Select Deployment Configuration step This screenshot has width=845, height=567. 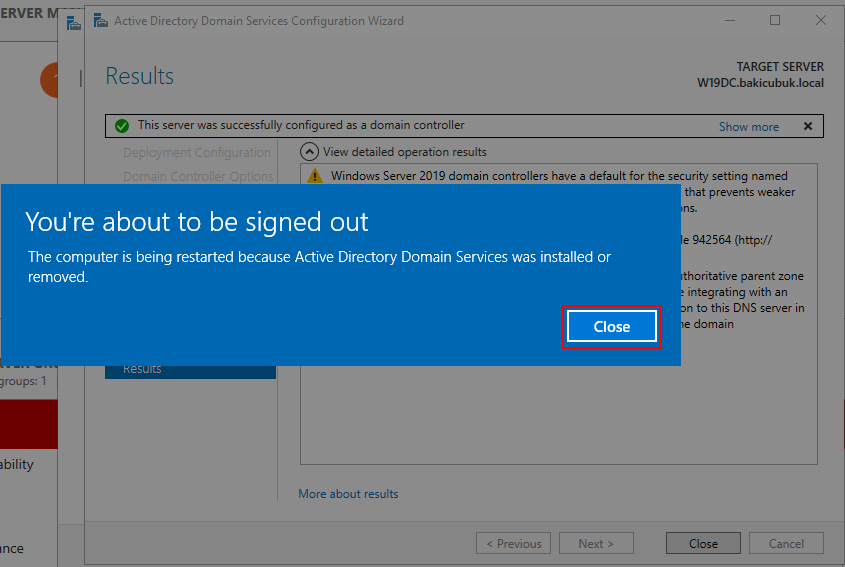[197, 153]
